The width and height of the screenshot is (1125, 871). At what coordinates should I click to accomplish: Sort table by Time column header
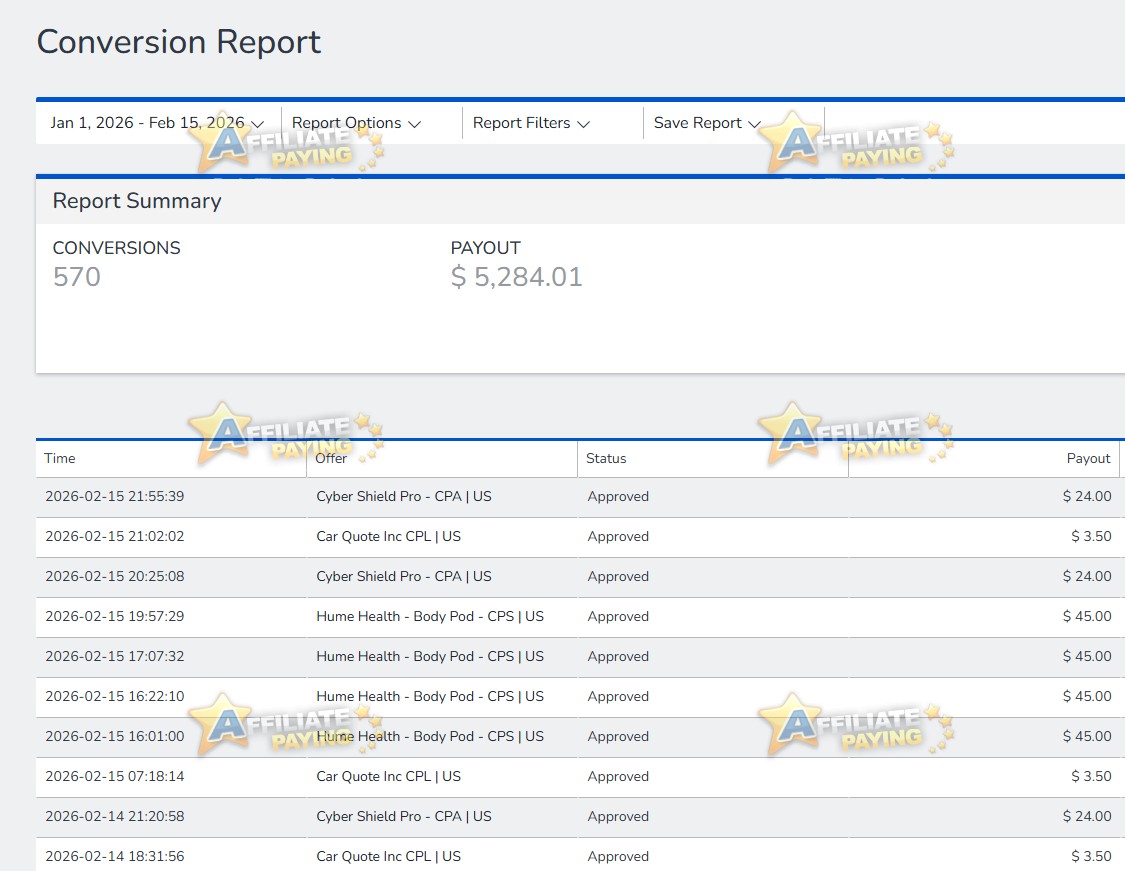tap(60, 458)
